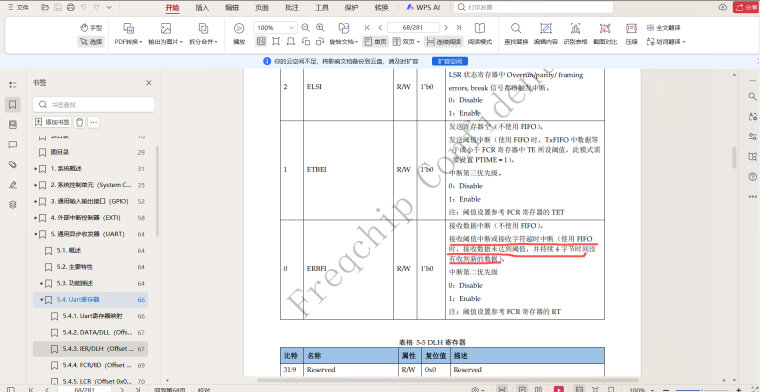Go to the previous page in toolbar
Viewport: 760px width, 392px height.
[380, 28]
